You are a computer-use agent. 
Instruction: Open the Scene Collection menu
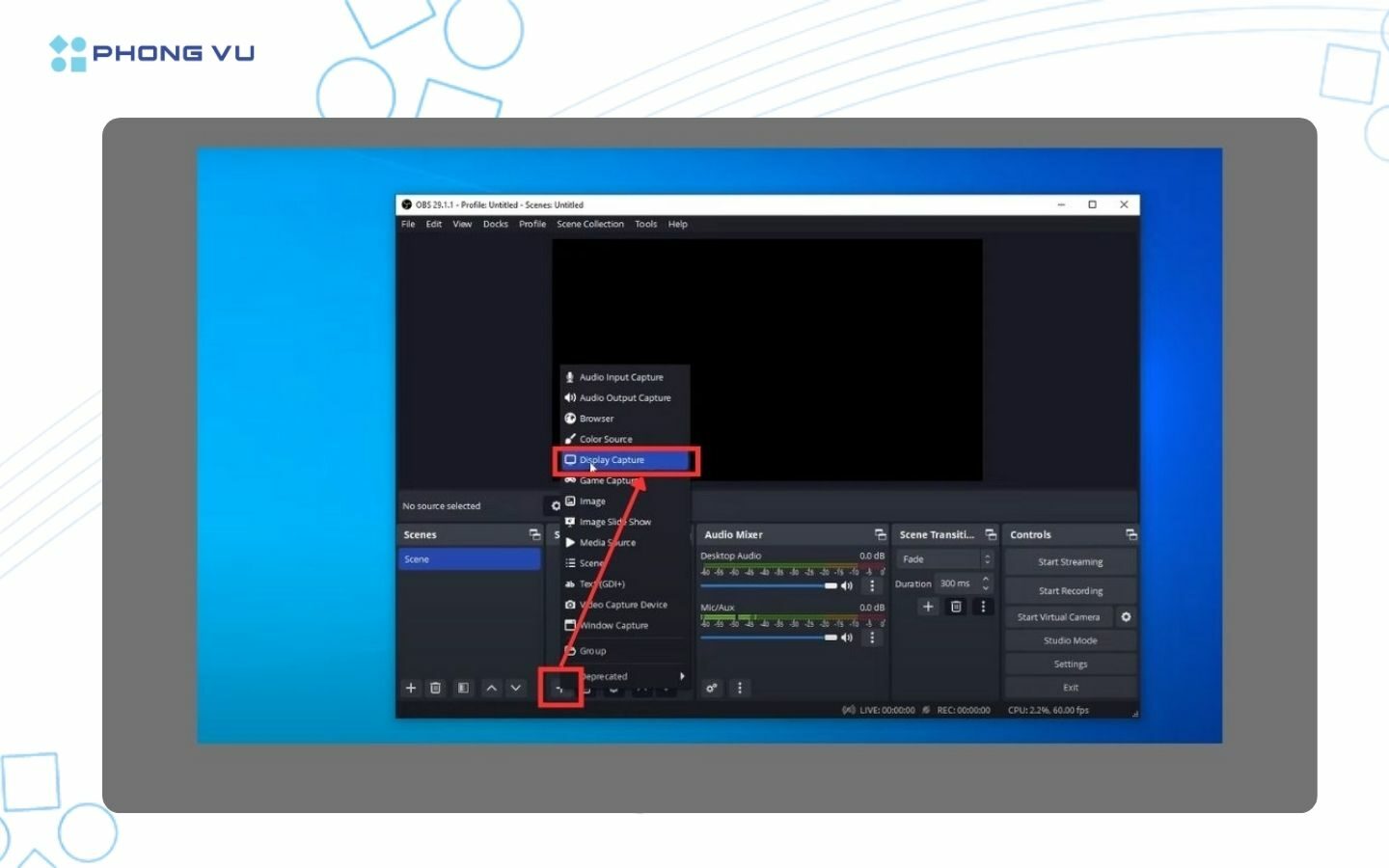(x=590, y=224)
